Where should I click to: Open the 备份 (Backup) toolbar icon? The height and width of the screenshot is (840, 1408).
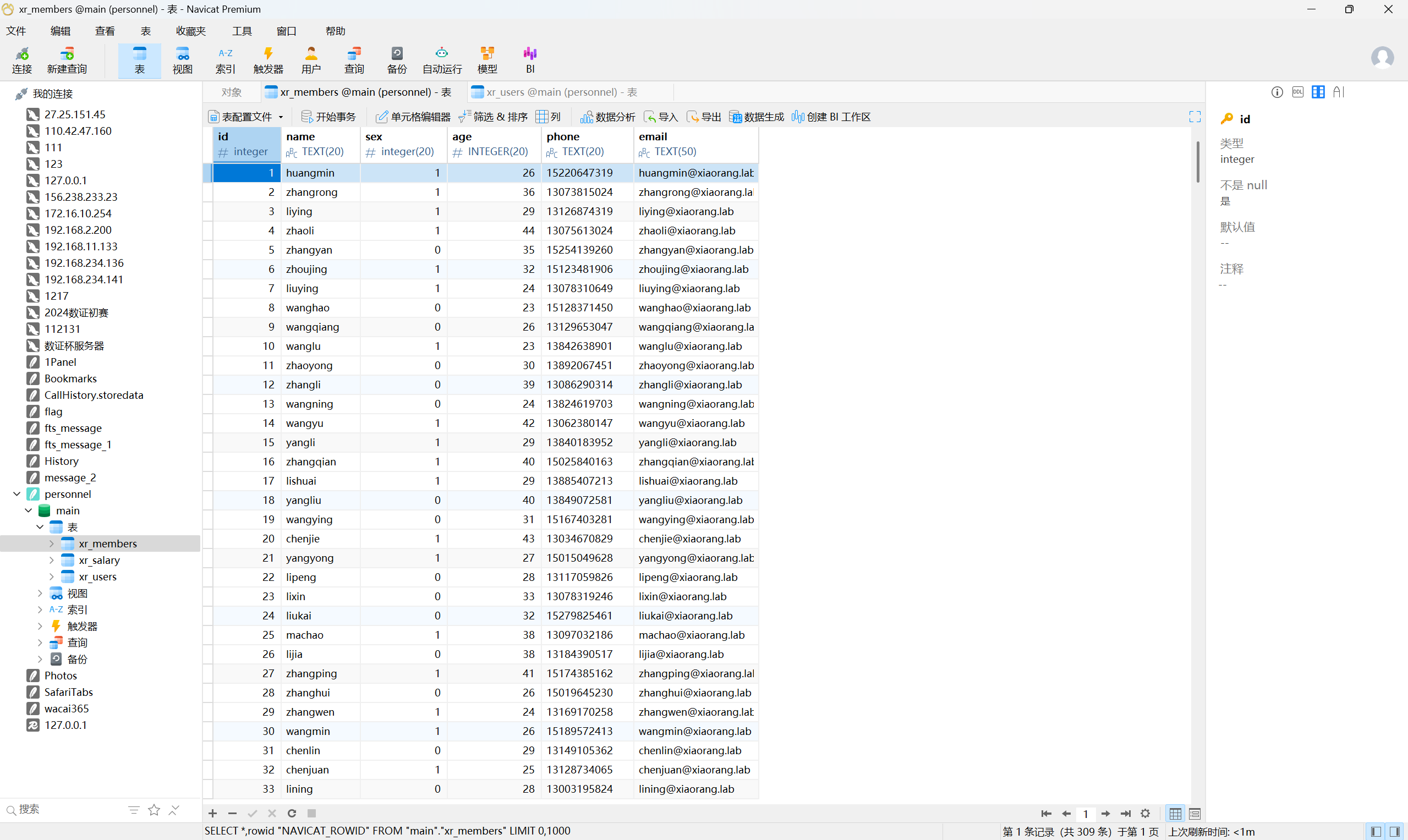click(396, 60)
